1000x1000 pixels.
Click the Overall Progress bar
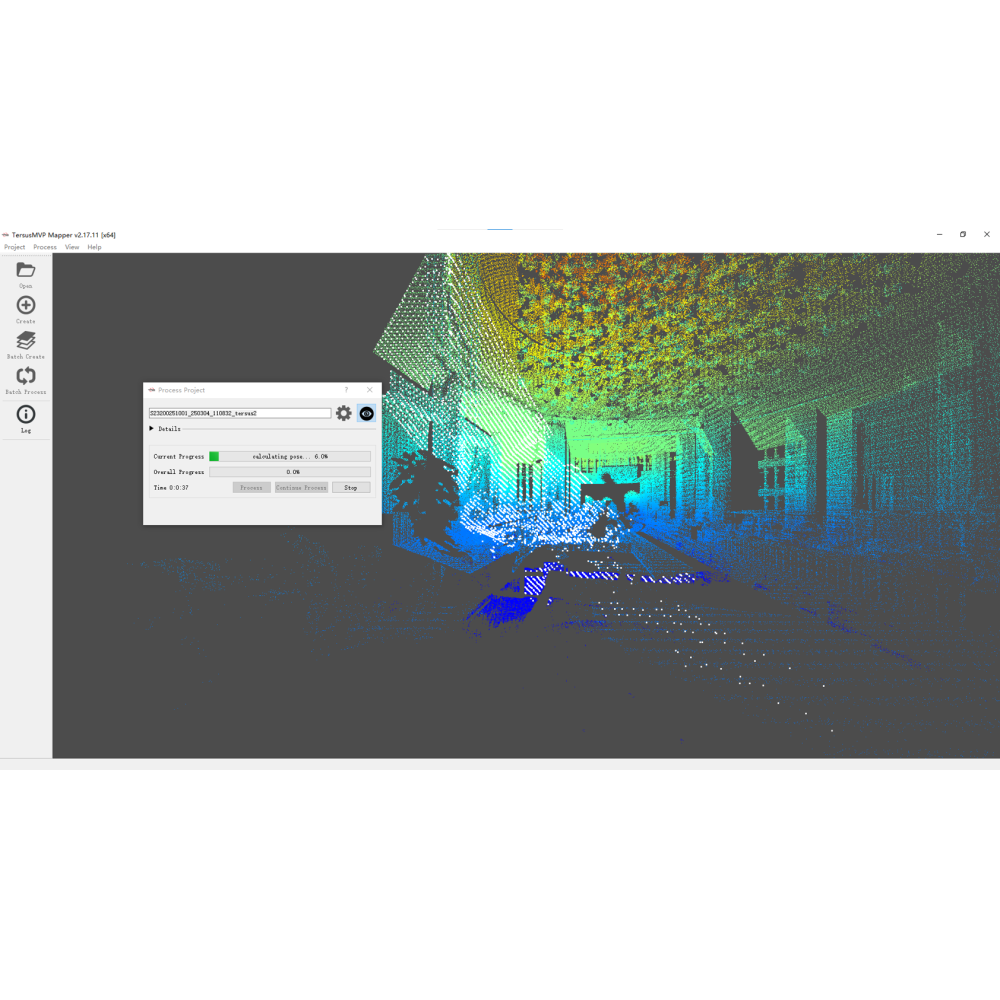pos(290,472)
